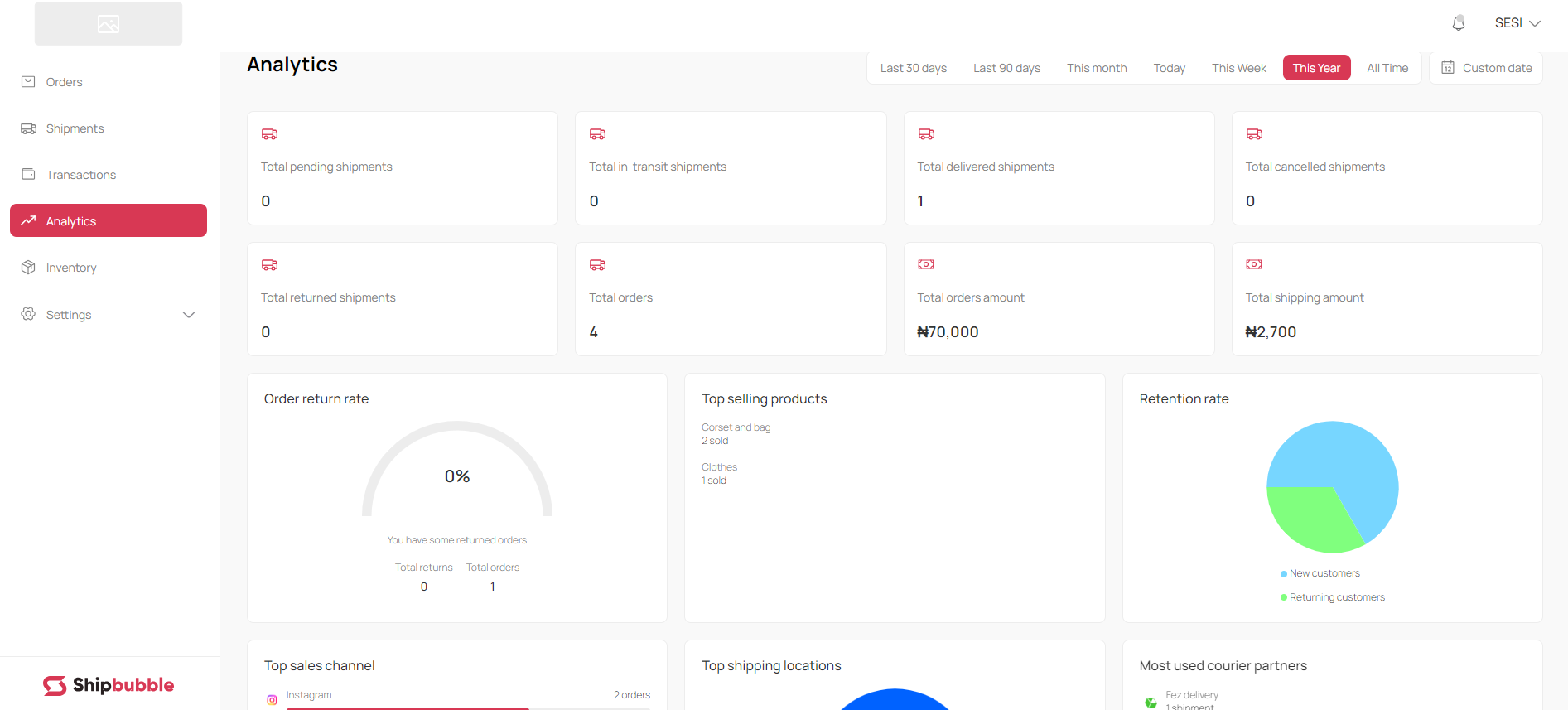Click the ₦2,700 shipping amount value
Image resolution: width=1568 pixels, height=710 pixels.
pos(1271,332)
